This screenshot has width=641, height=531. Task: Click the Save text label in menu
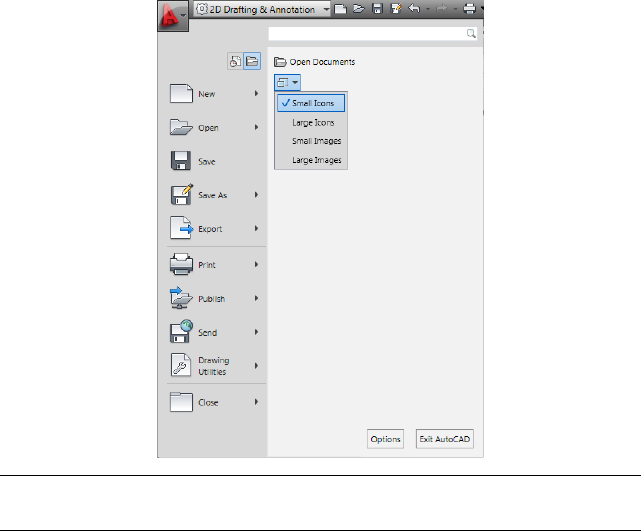pos(206,162)
